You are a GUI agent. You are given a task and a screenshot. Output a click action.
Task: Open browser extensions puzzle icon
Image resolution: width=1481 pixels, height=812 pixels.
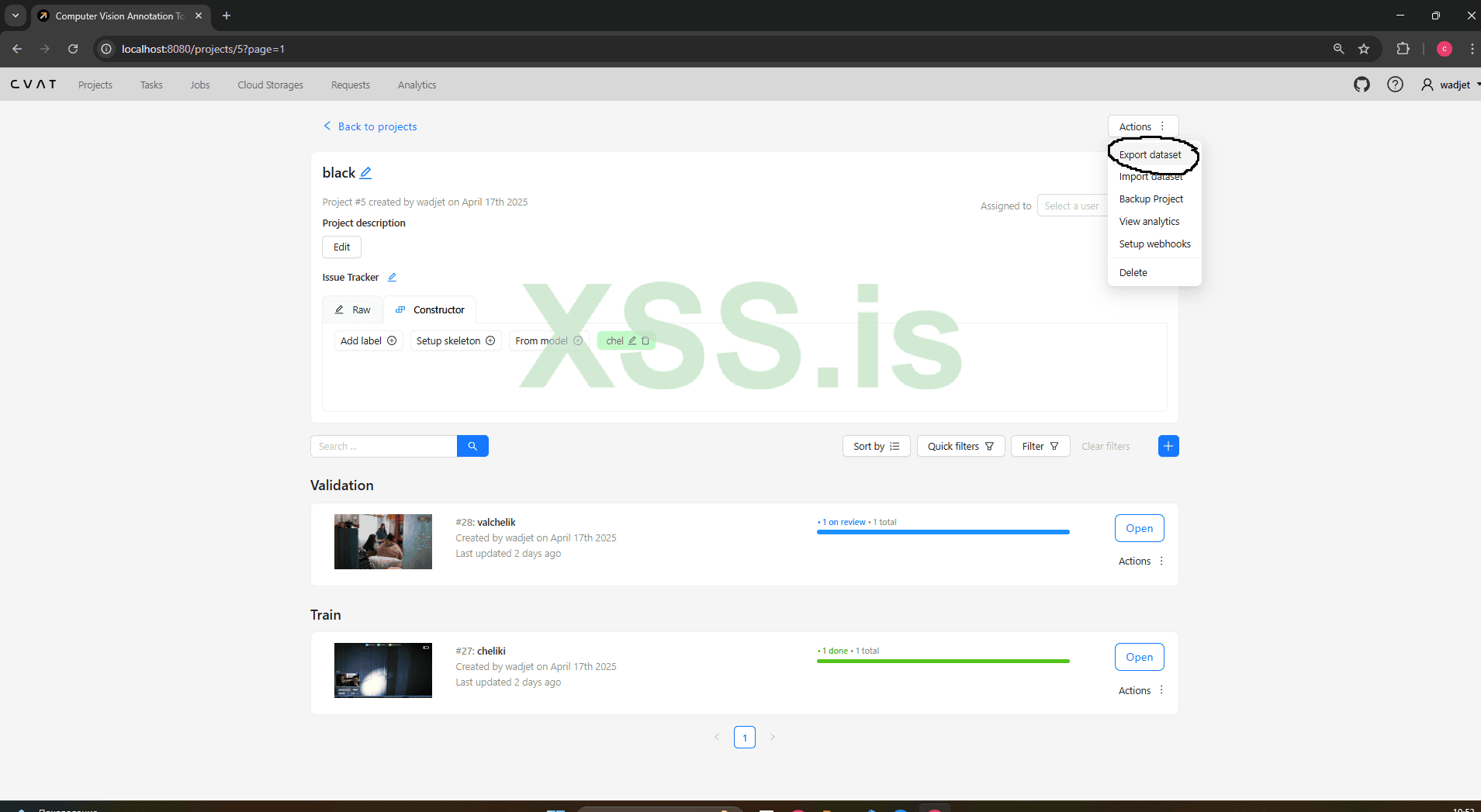(1403, 49)
